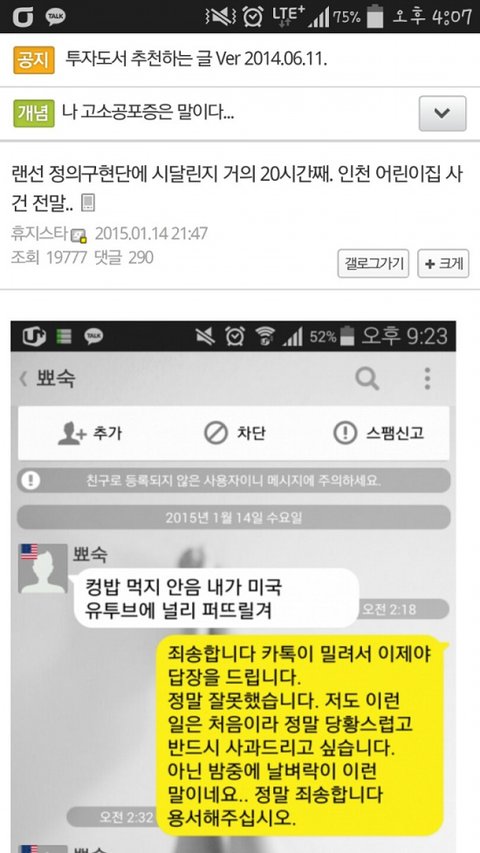
Task: Tap the 추가 add friend icon
Action: click(x=72, y=434)
